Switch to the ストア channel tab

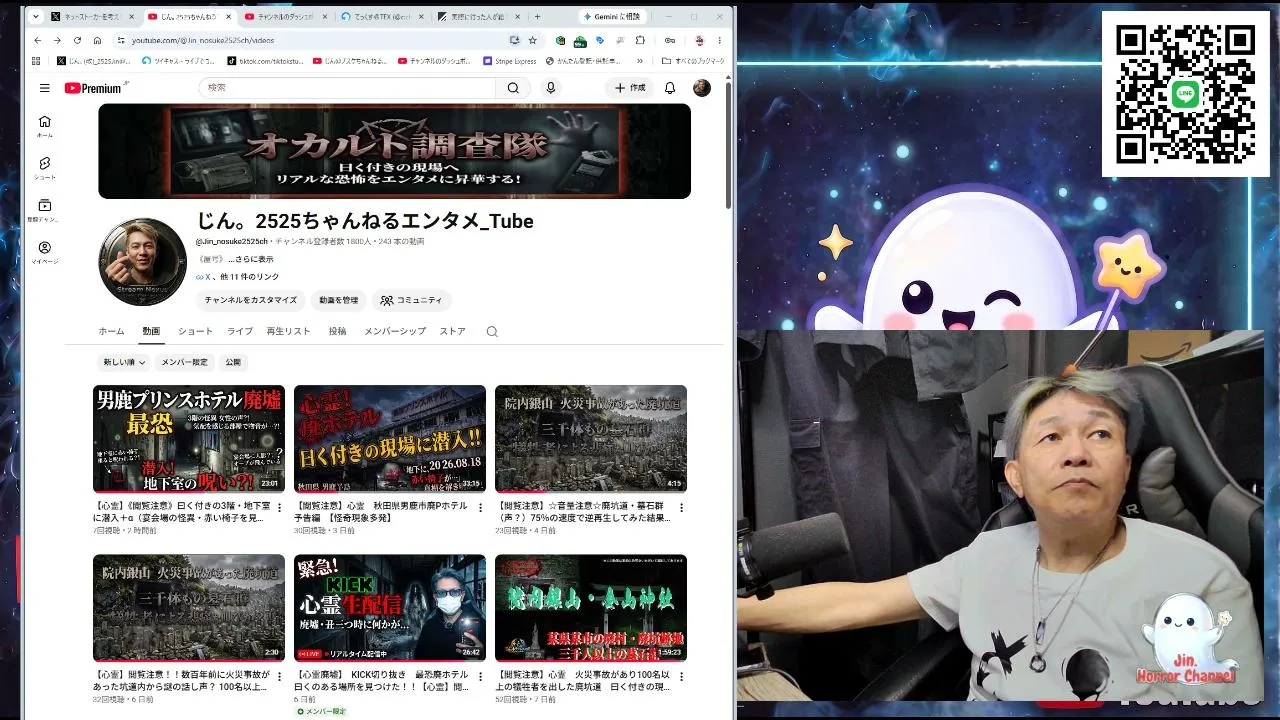[x=453, y=331]
